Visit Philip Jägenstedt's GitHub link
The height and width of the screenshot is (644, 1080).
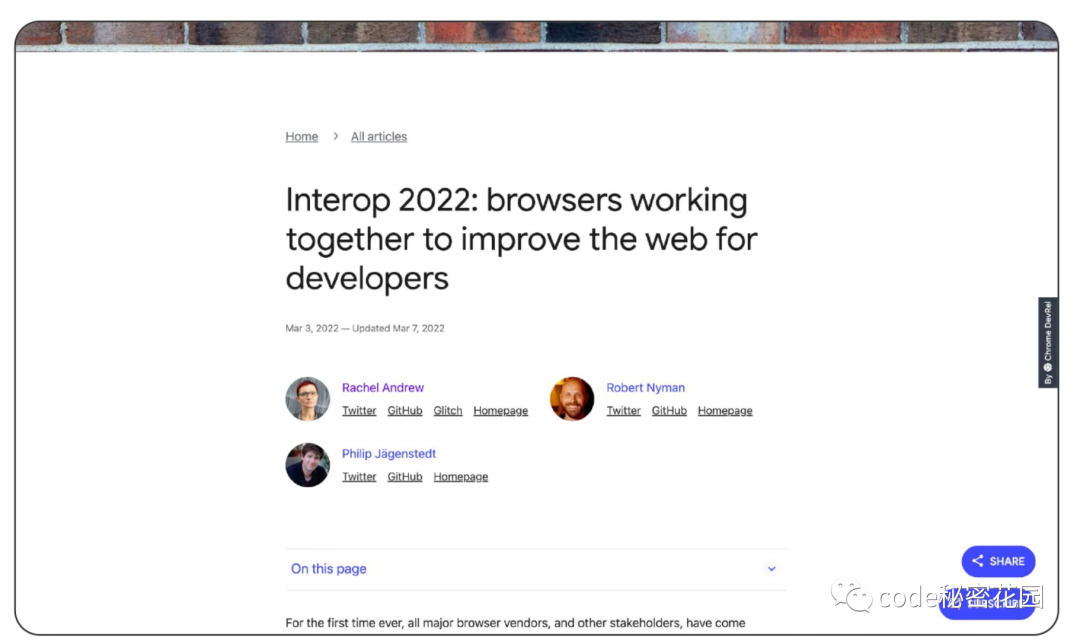(x=405, y=477)
